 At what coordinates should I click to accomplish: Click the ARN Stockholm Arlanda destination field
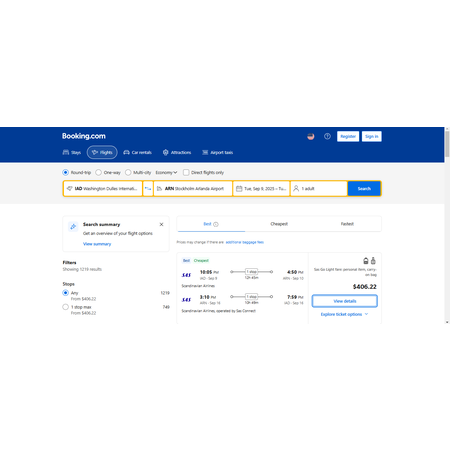click(x=193, y=189)
